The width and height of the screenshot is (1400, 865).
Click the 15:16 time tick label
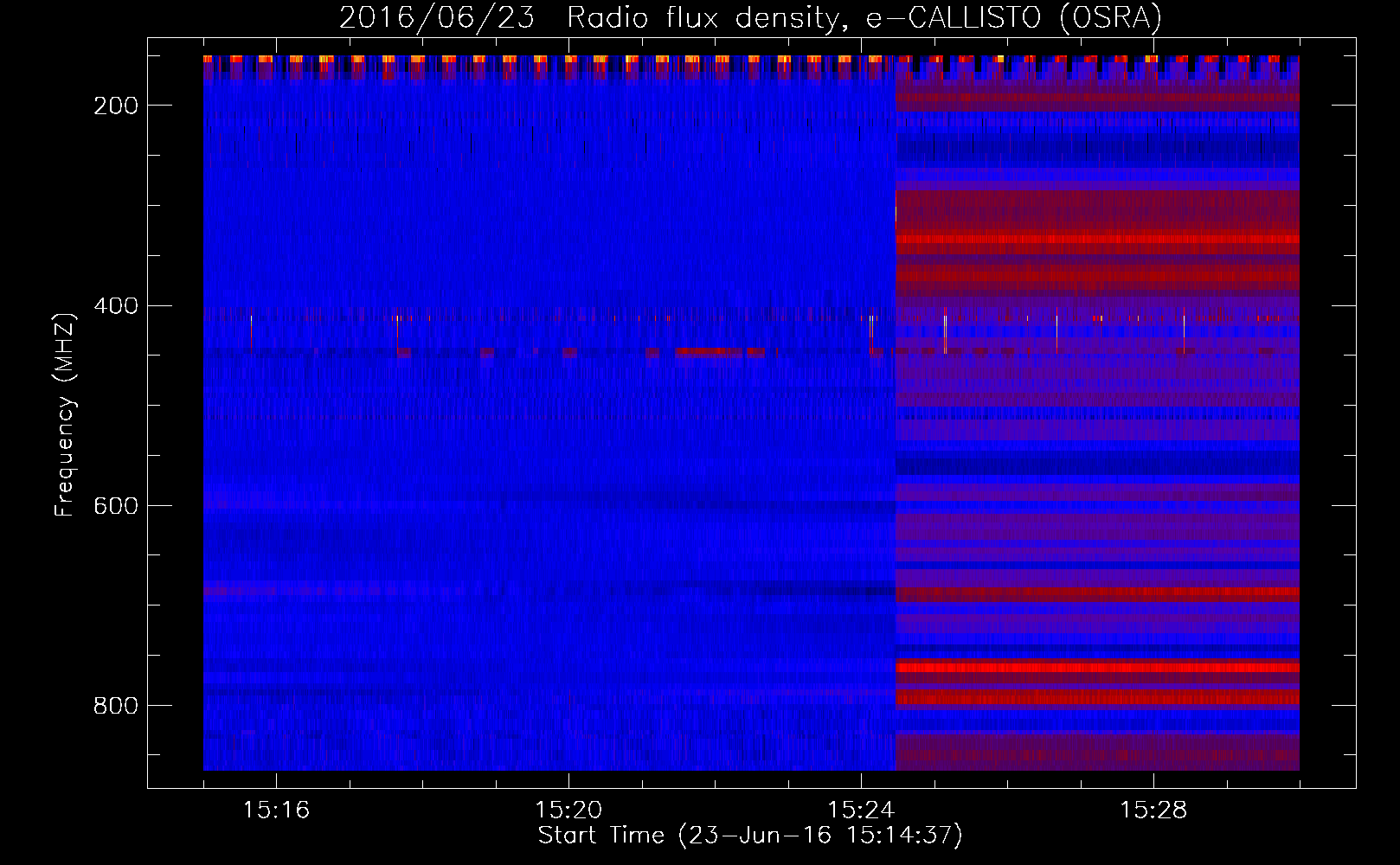tap(276, 811)
